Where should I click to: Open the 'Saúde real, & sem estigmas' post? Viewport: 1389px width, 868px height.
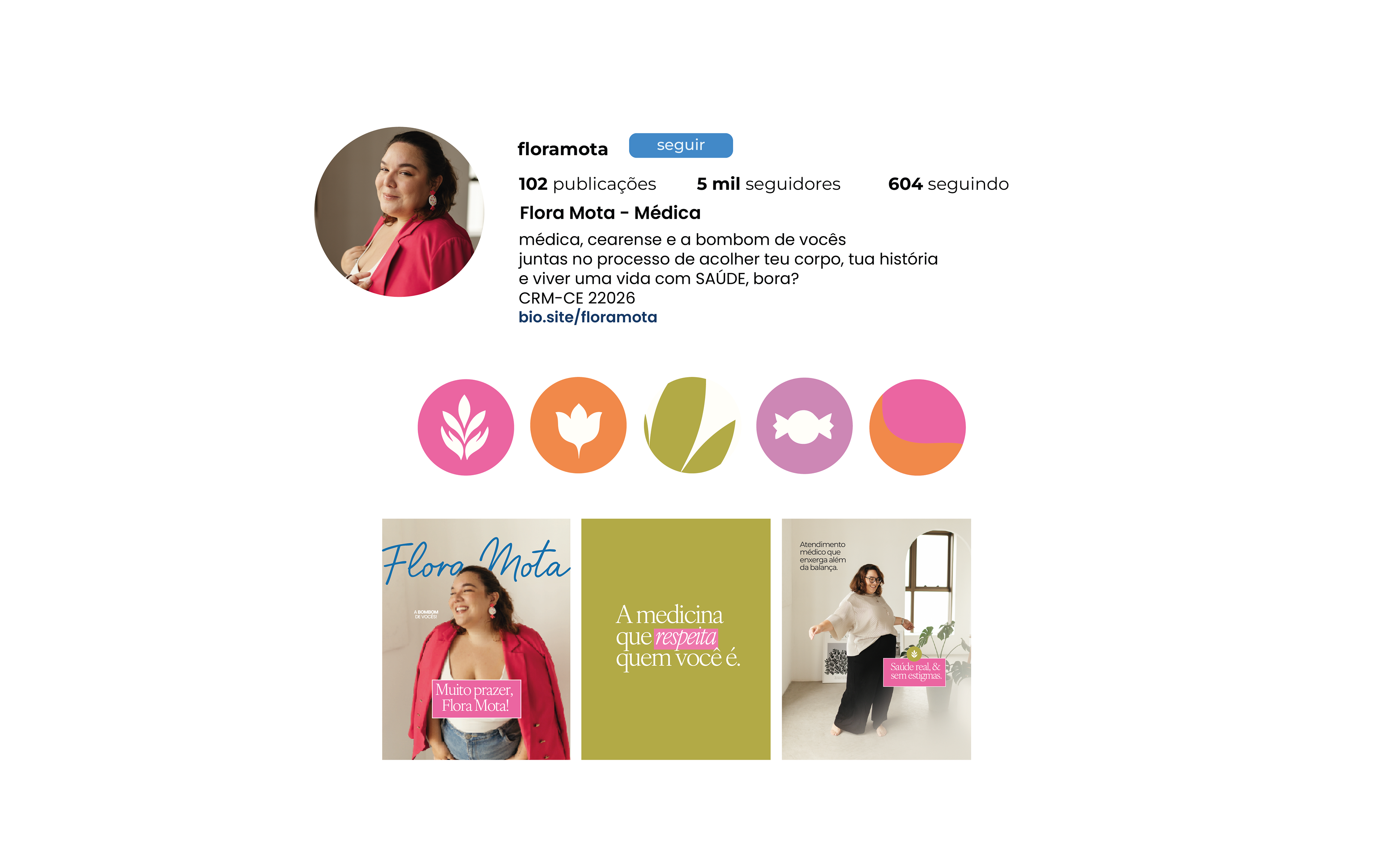[876, 639]
